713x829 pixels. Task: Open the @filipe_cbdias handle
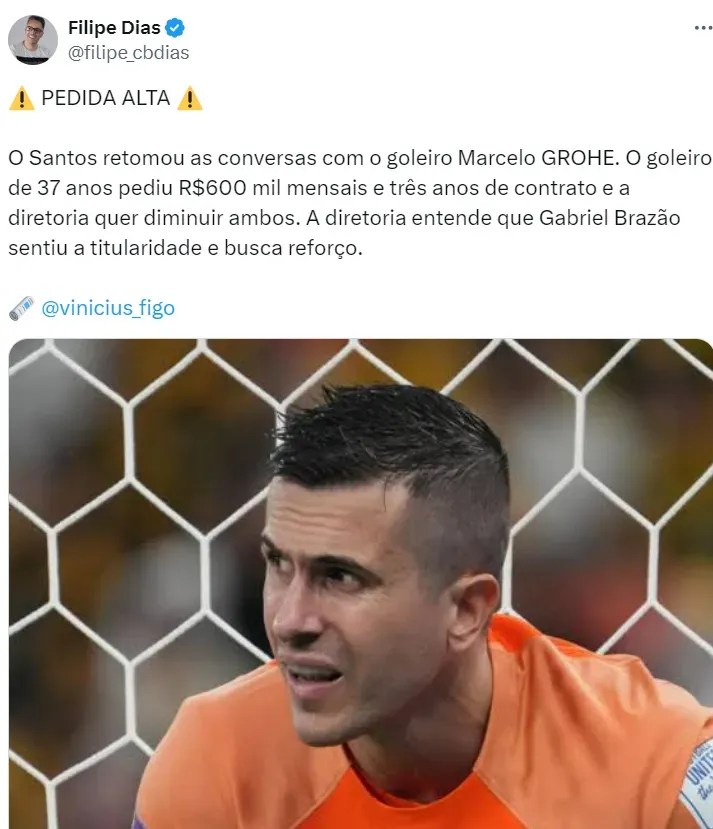[128, 53]
